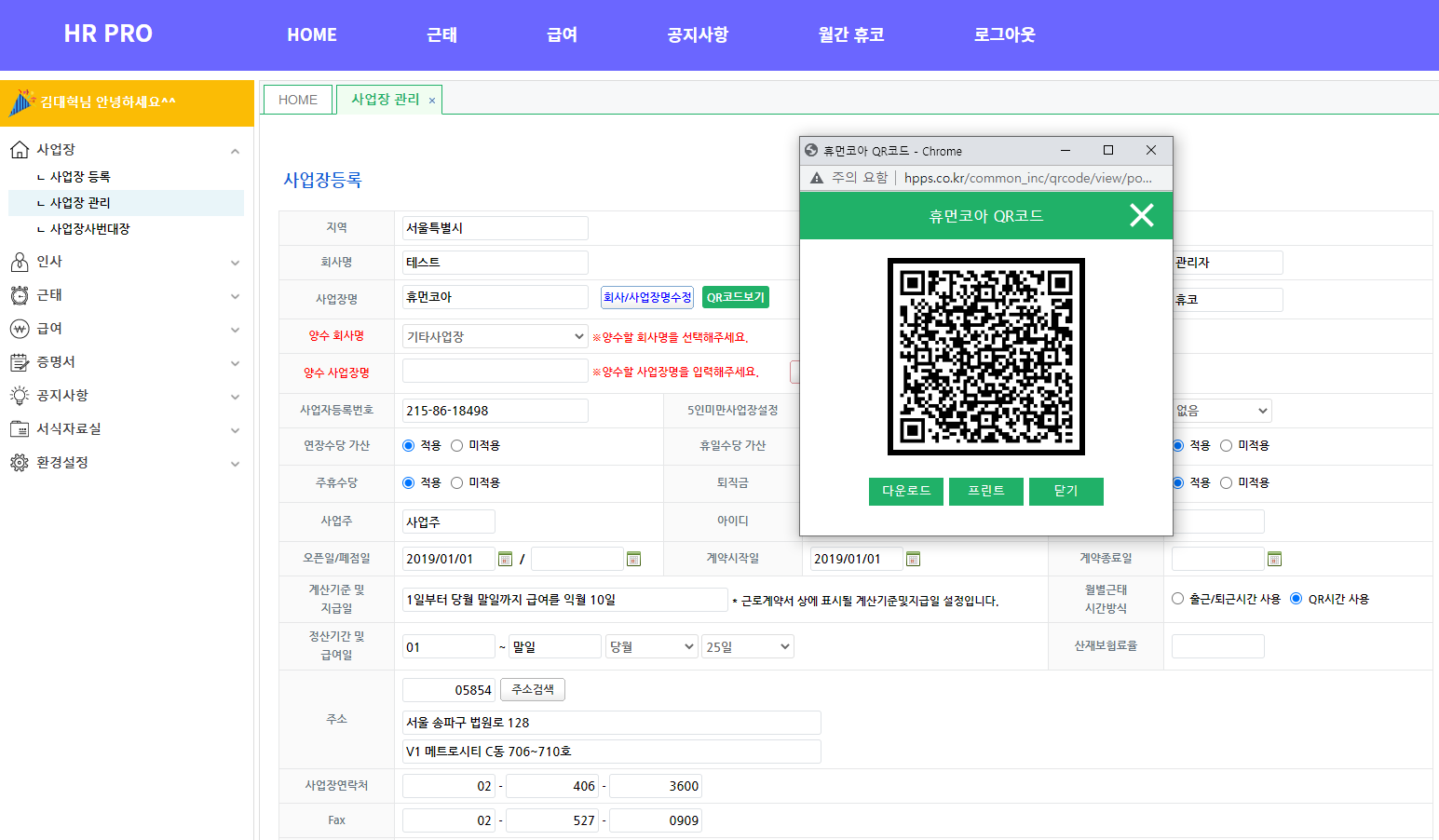Image resolution: width=1439 pixels, height=840 pixels.
Task: Select 출근/퇴근시간 사용 option
Action: pyautogui.click(x=1177, y=599)
